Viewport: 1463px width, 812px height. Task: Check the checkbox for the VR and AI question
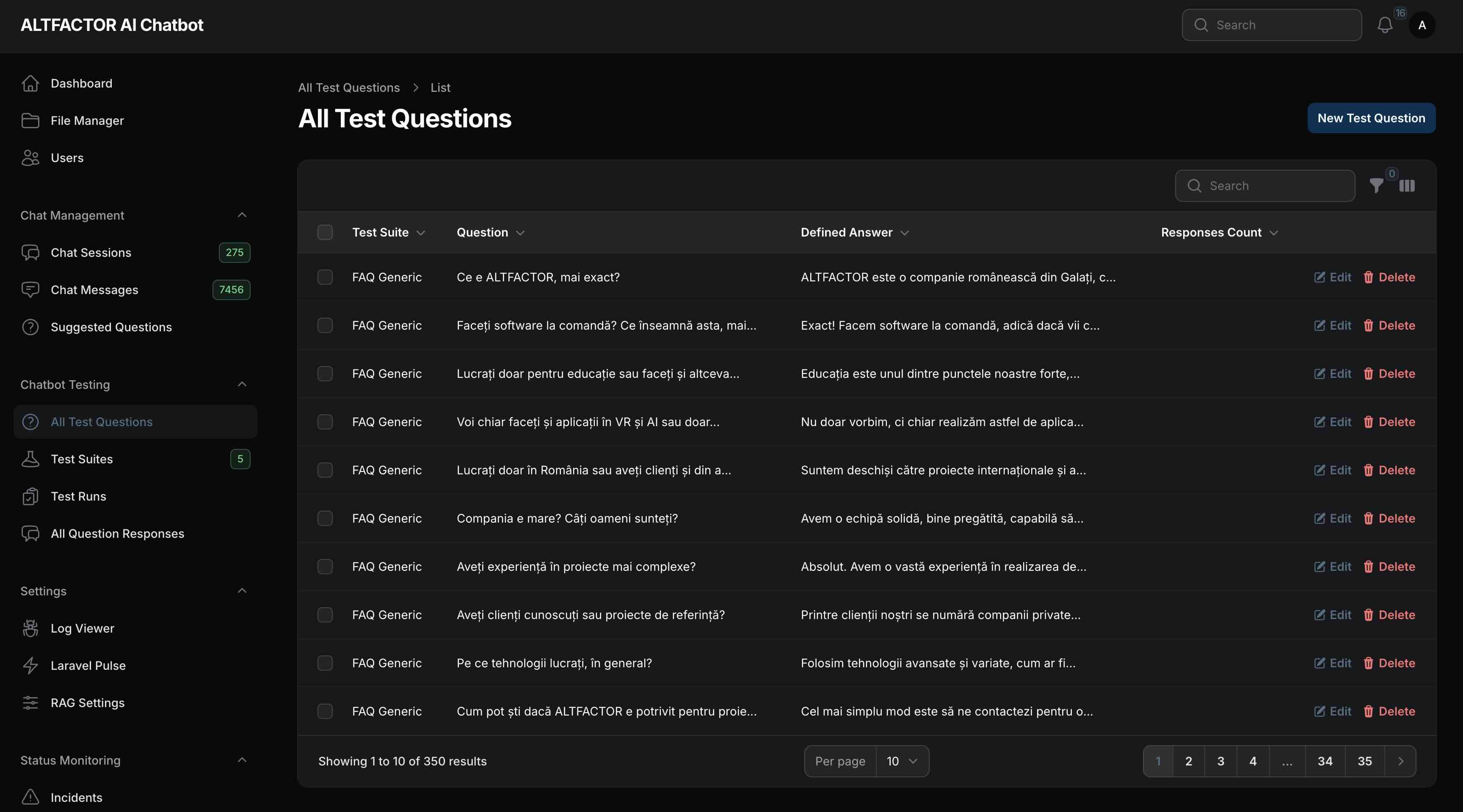[325, 422]
